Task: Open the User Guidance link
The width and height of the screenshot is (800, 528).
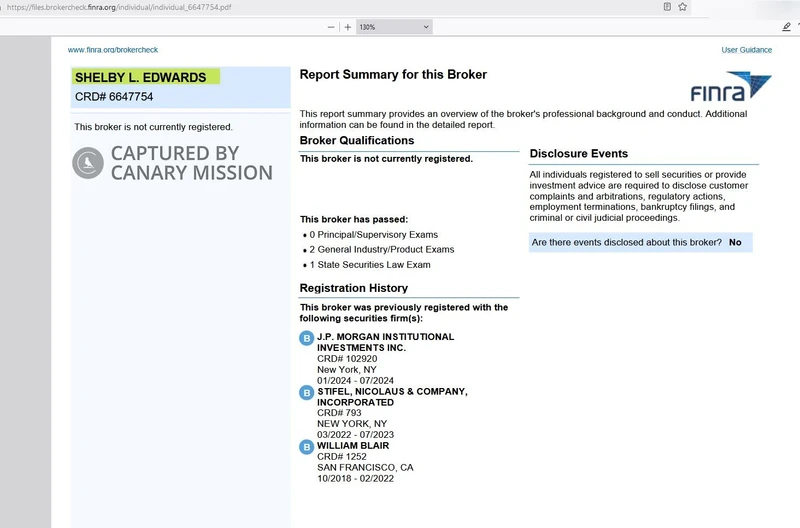Action: (746, 50)
